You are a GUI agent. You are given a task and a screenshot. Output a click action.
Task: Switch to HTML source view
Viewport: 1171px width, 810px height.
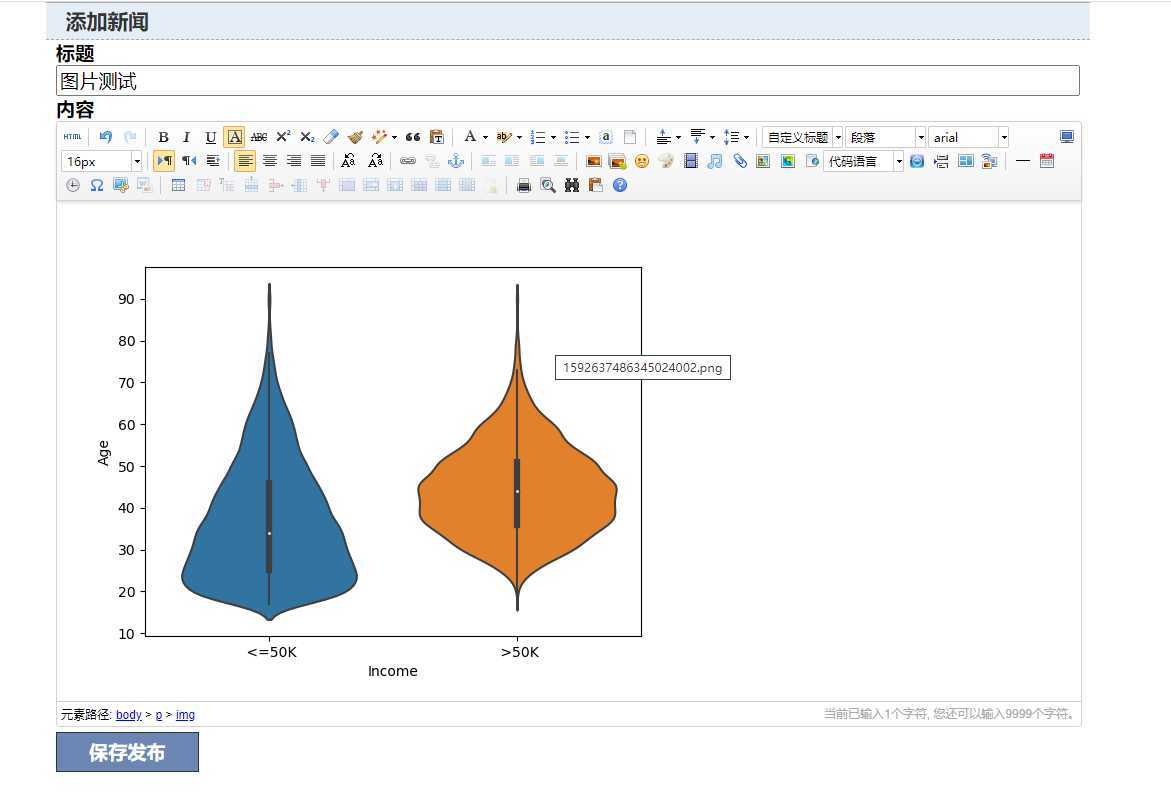pos(72,137)
